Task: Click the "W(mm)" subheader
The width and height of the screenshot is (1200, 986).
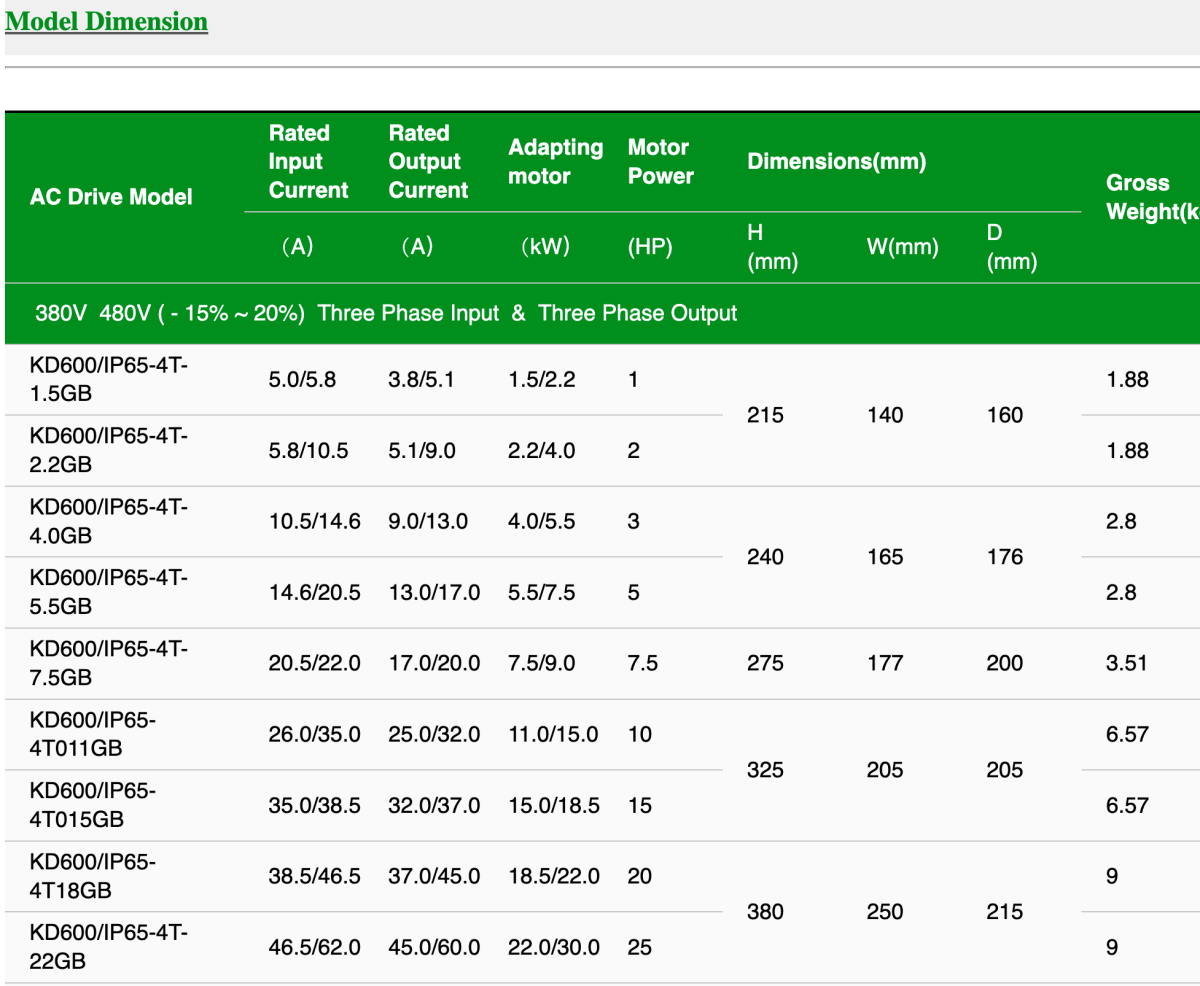Action: click(902, 247)
